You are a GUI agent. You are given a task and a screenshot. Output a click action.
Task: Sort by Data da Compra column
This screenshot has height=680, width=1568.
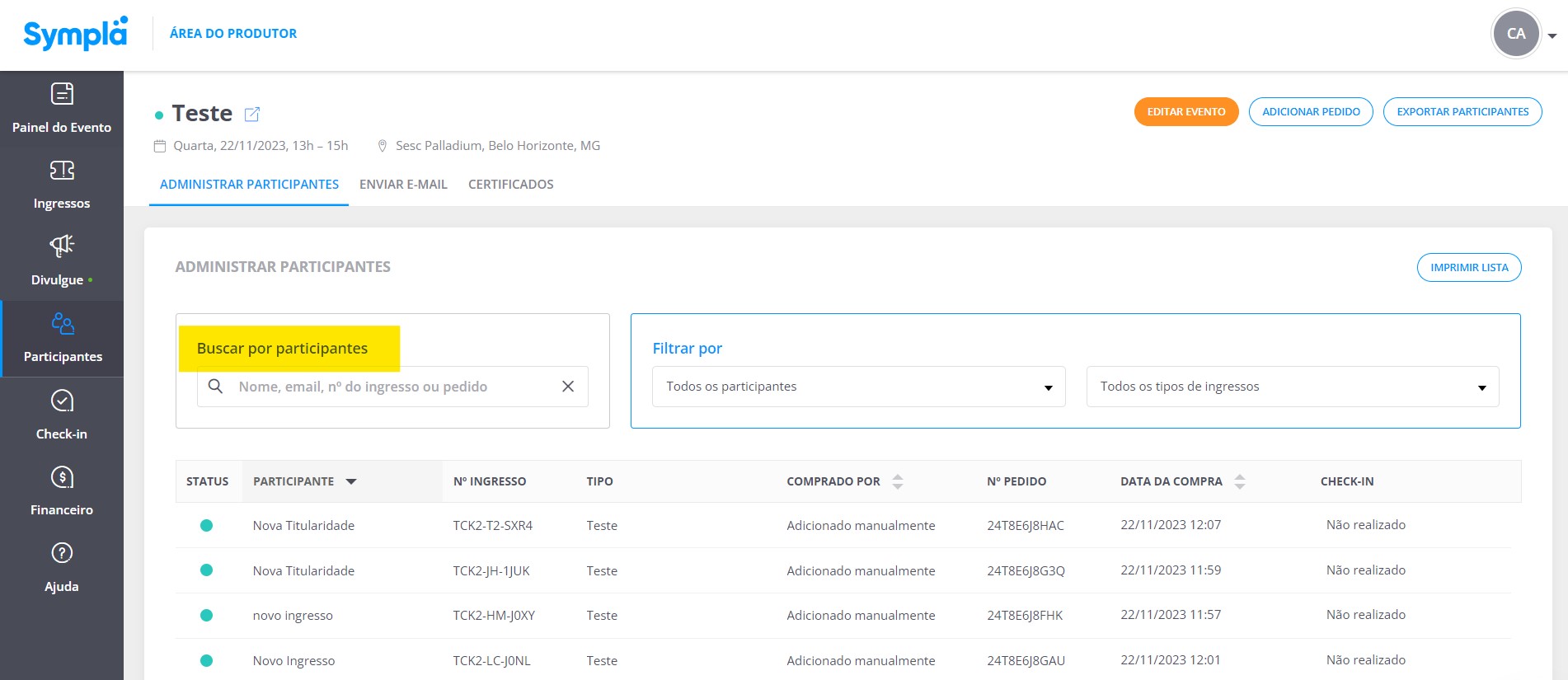[1181, 481]
